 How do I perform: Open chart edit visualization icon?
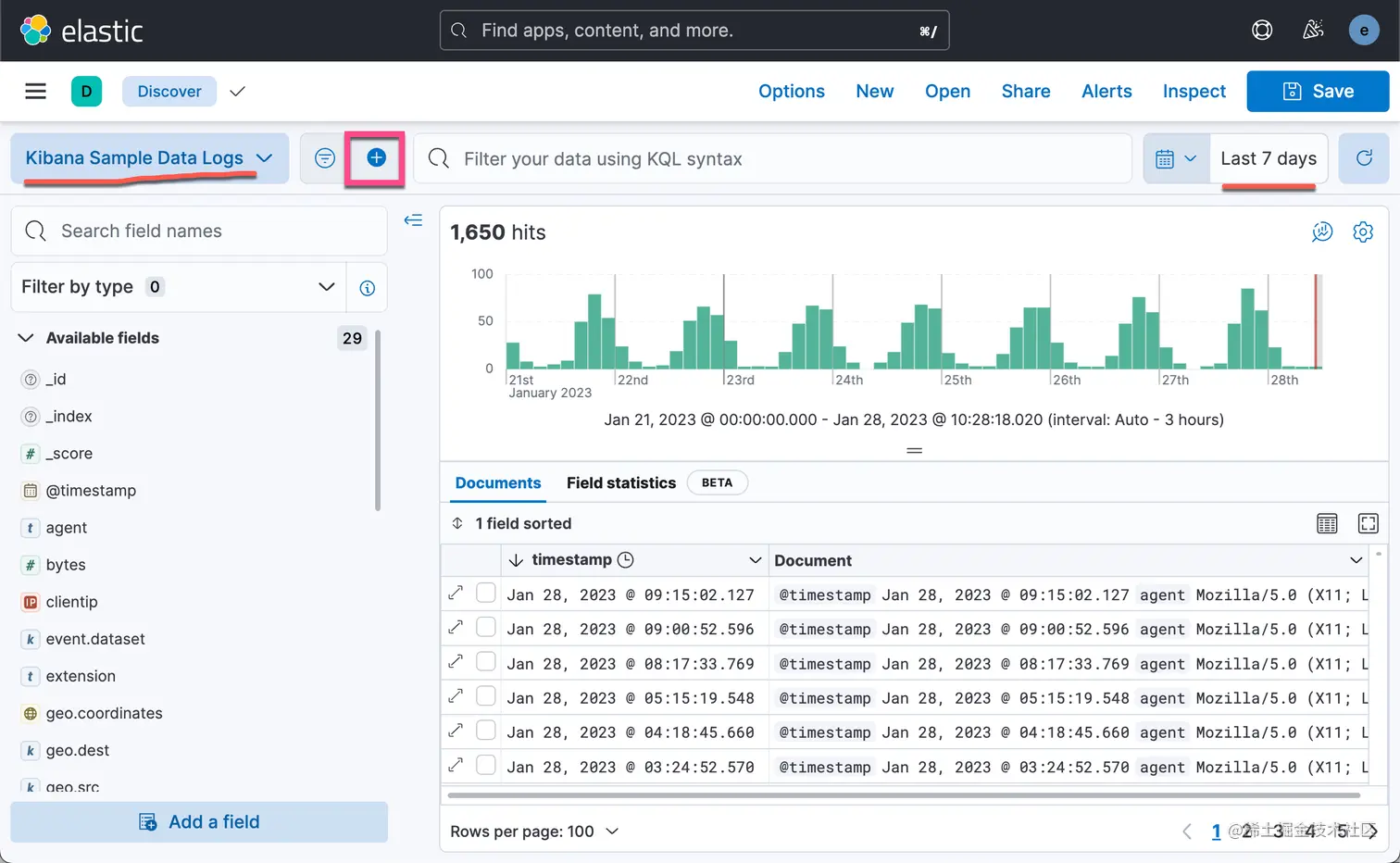pyautogui.click(x=1322, y=231)
